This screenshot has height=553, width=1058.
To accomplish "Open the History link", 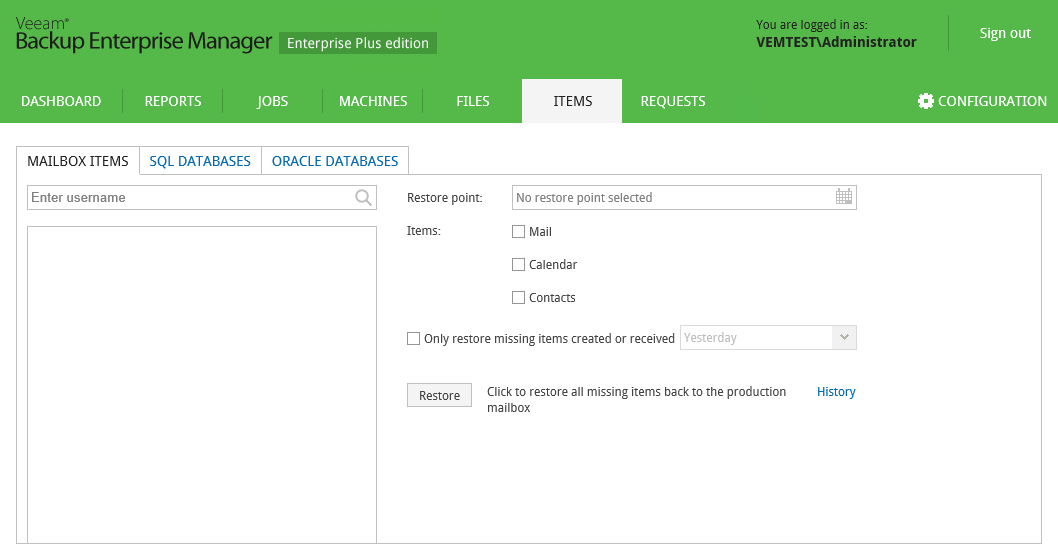I will [x=836, y=392].
